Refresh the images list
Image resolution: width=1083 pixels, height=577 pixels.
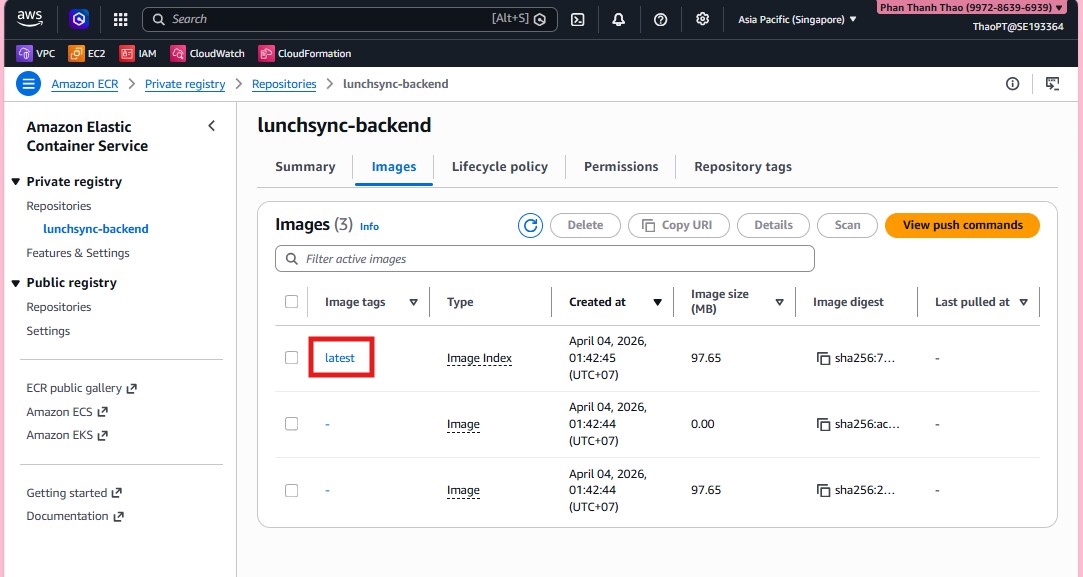pyautogui.click(x=530, y=226)
